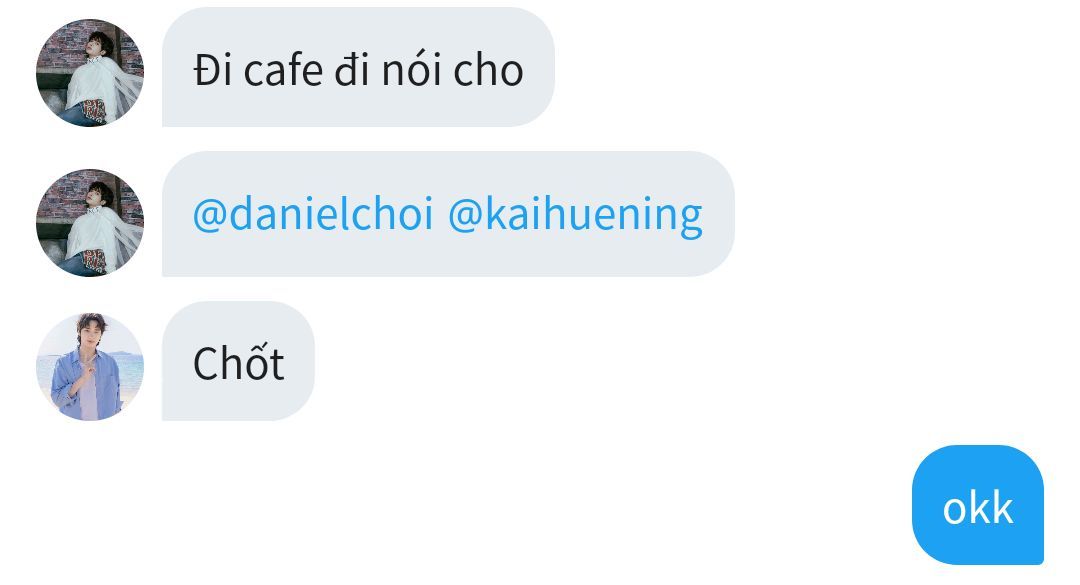Follow the kaihuening username mention
The height and width of the screenshot is (585, 1080).
575,214
